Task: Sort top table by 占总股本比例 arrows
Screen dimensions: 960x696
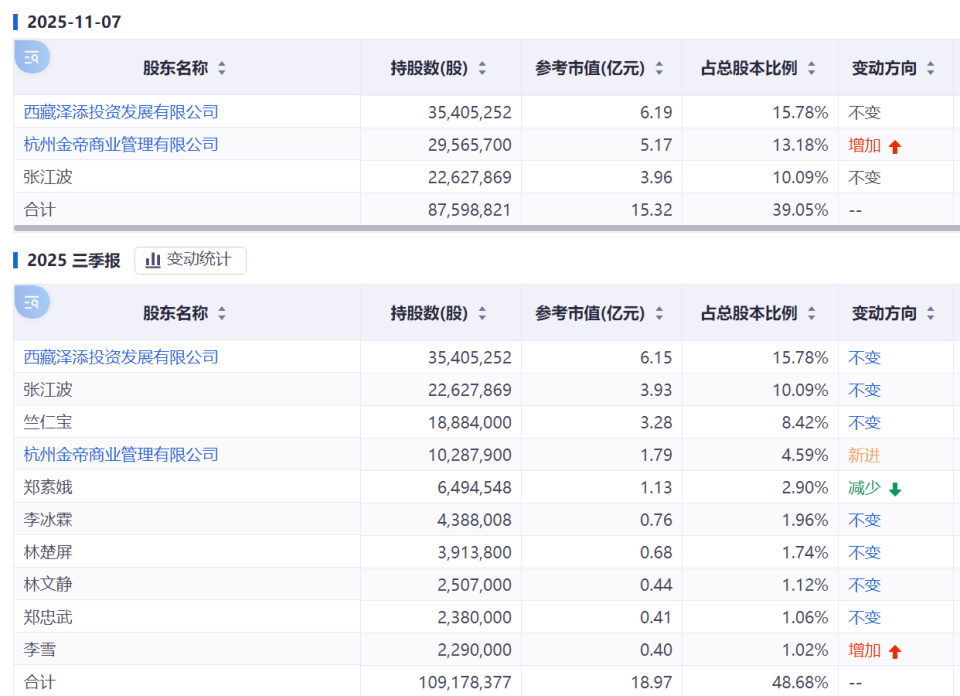Action: coord(811,68)
